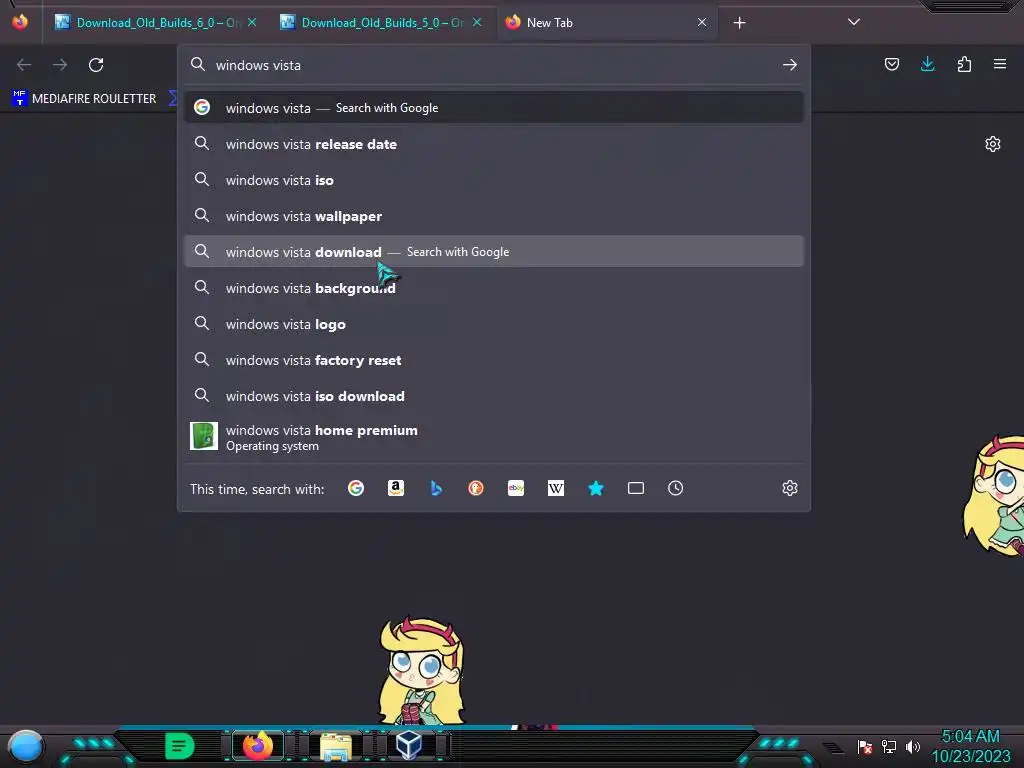Image resolution: width=1024 pixels, height=768 pixels.
Task: Search this time with eBay
Action: click(x=516, y=488)
